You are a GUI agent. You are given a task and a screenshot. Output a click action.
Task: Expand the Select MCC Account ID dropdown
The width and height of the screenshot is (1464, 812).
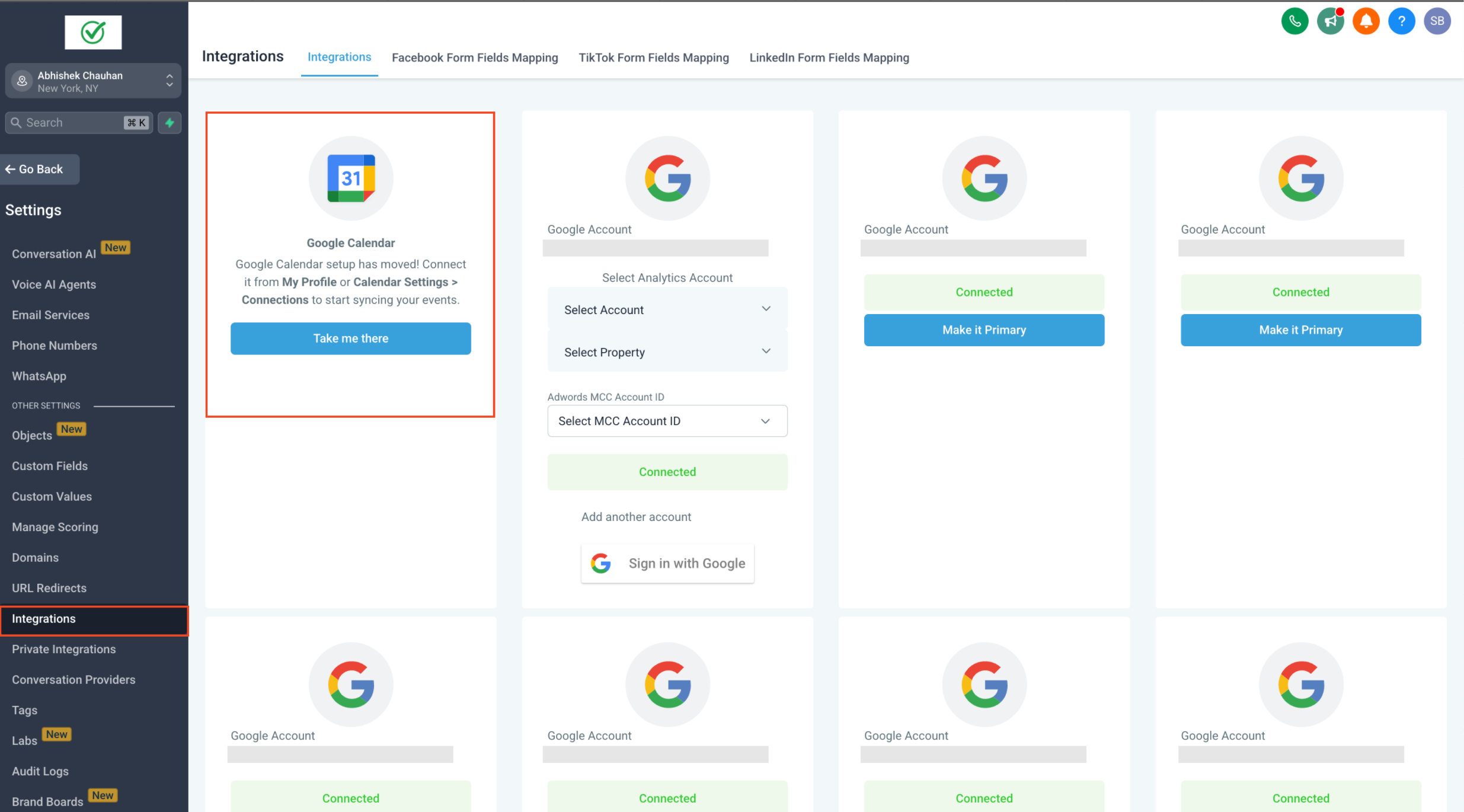(x=667, y=421)
